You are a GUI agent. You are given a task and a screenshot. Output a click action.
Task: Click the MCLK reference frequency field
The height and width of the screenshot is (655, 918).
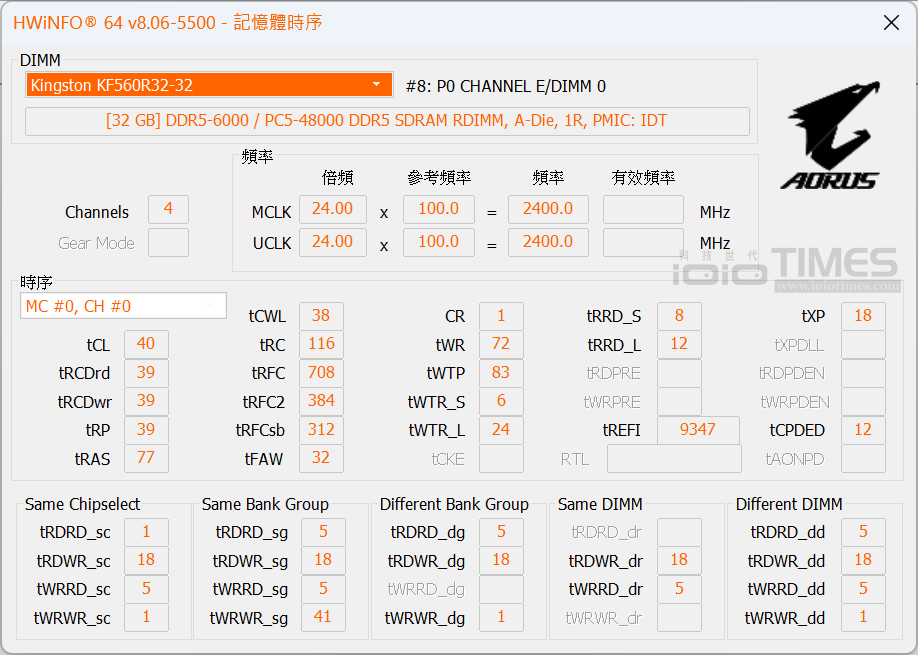pyautogui.click(x=438, y=209)
